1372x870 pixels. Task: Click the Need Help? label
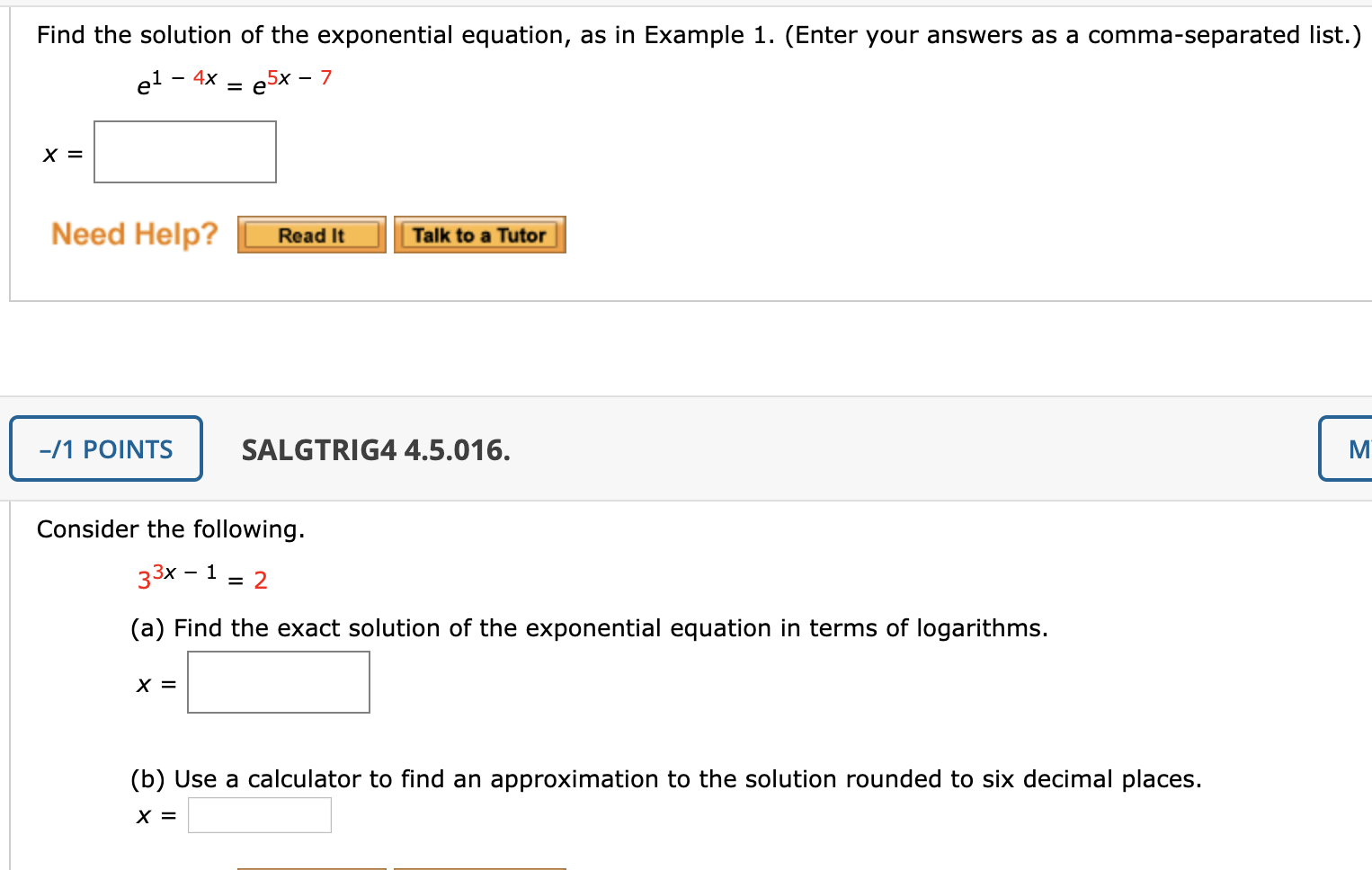(x=134, y=235)
